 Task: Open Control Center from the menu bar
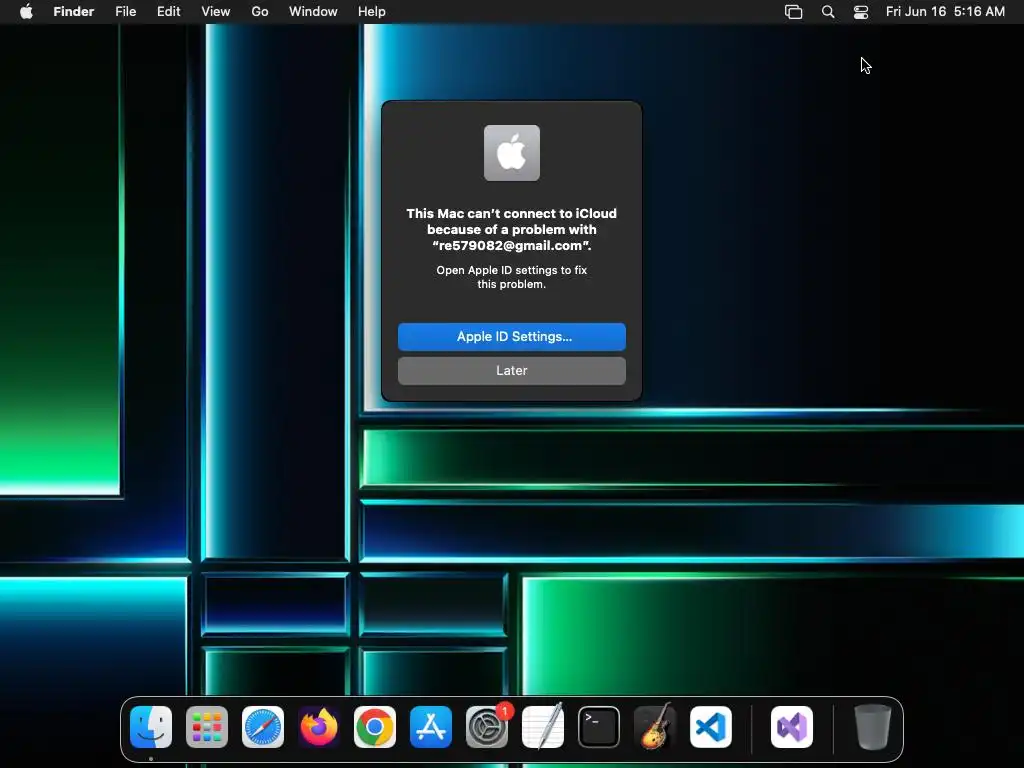(x=861, y=12)
